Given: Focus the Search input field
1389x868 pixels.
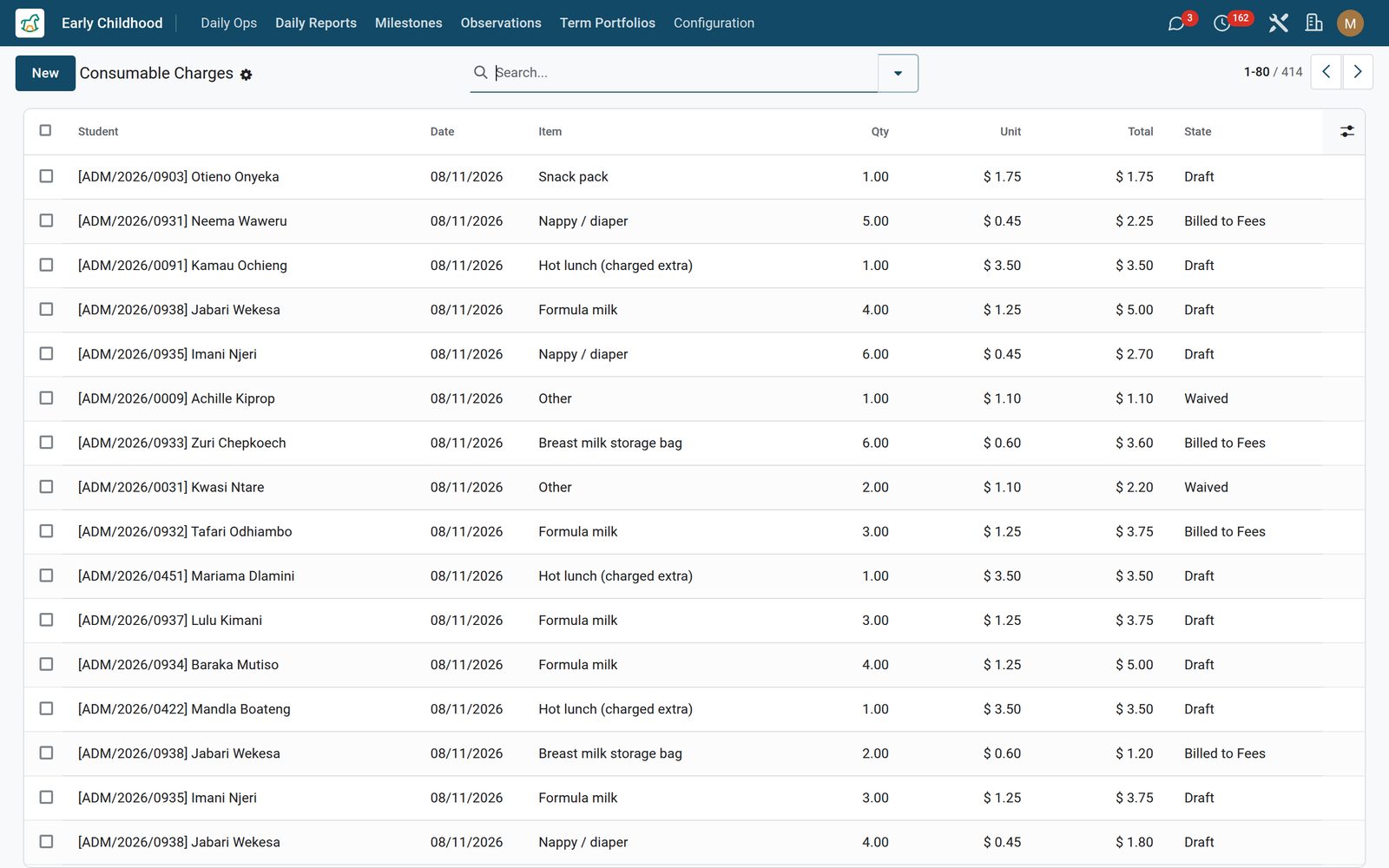Looking at the screenshot, I should (x=684, y=73).
